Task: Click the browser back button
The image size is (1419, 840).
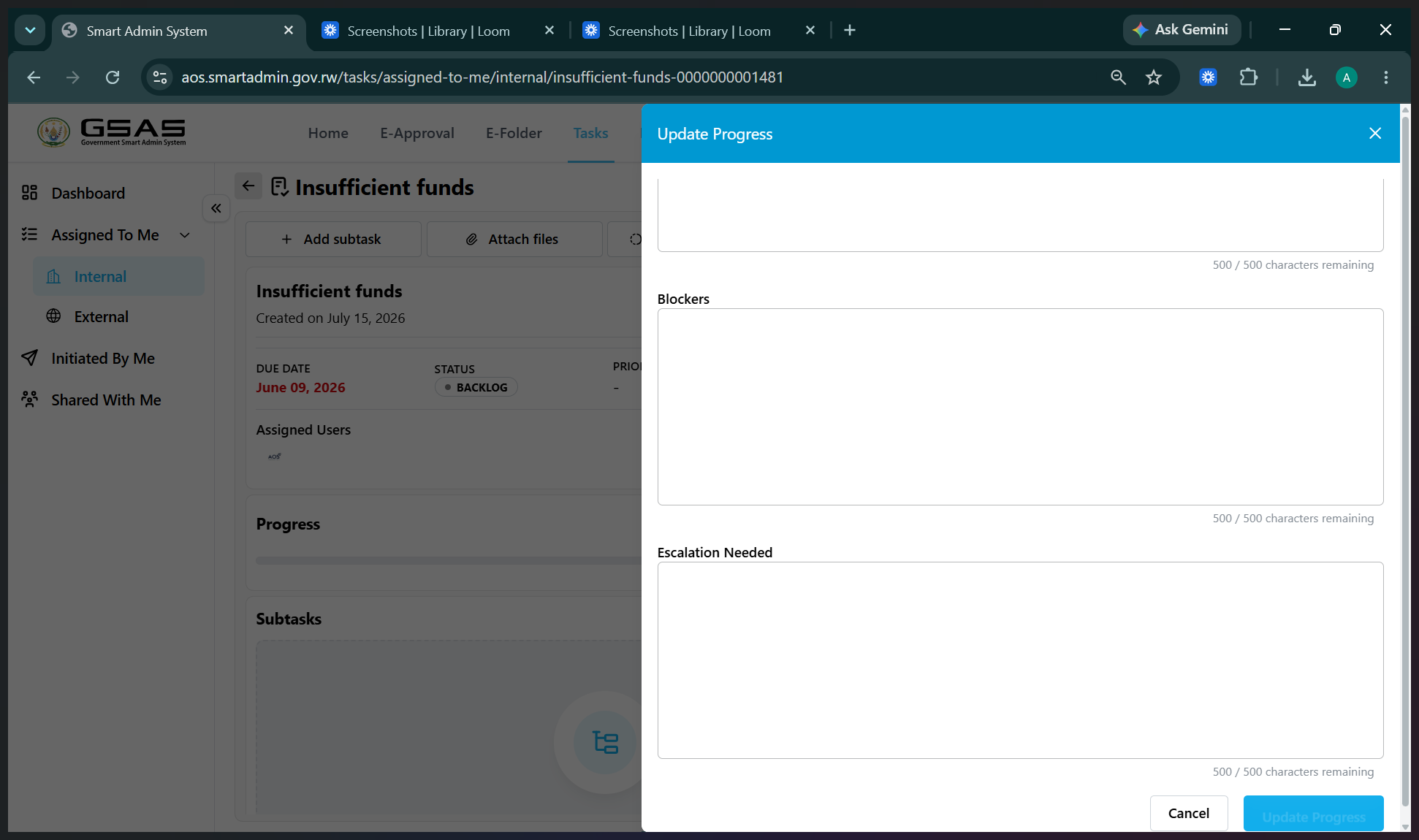Action: (x=34, y=77)
